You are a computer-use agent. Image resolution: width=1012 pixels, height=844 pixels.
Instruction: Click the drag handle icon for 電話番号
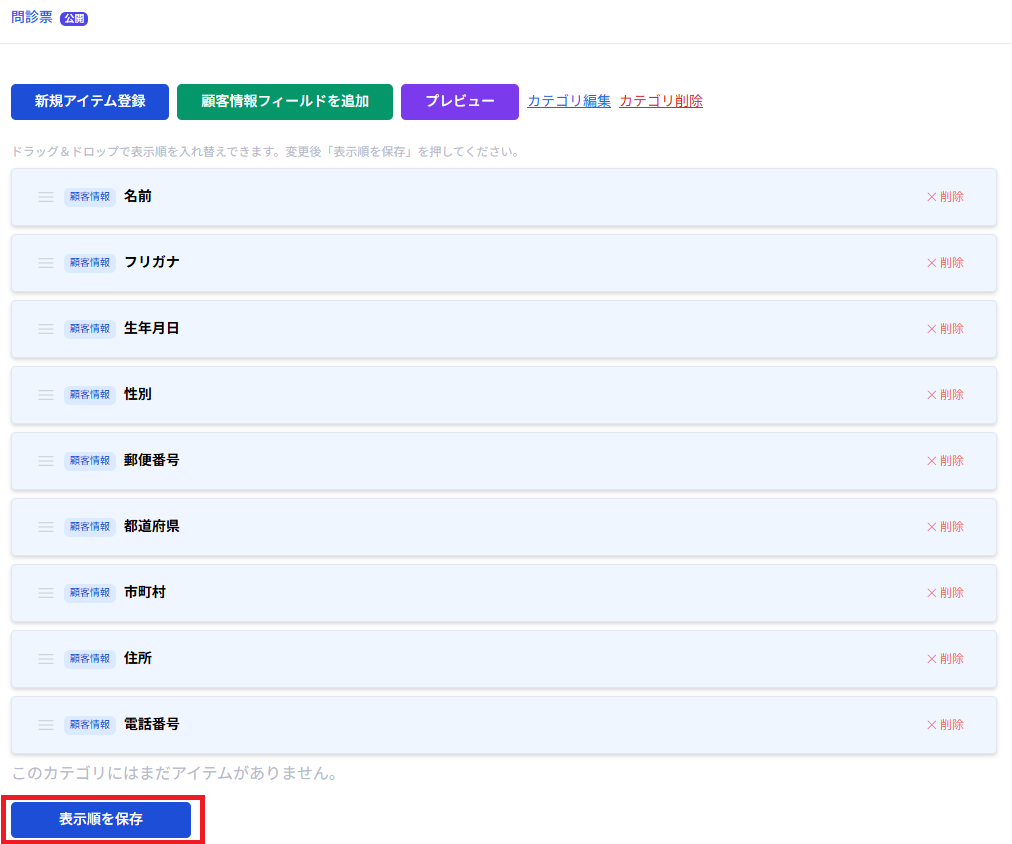coord(46,725)
